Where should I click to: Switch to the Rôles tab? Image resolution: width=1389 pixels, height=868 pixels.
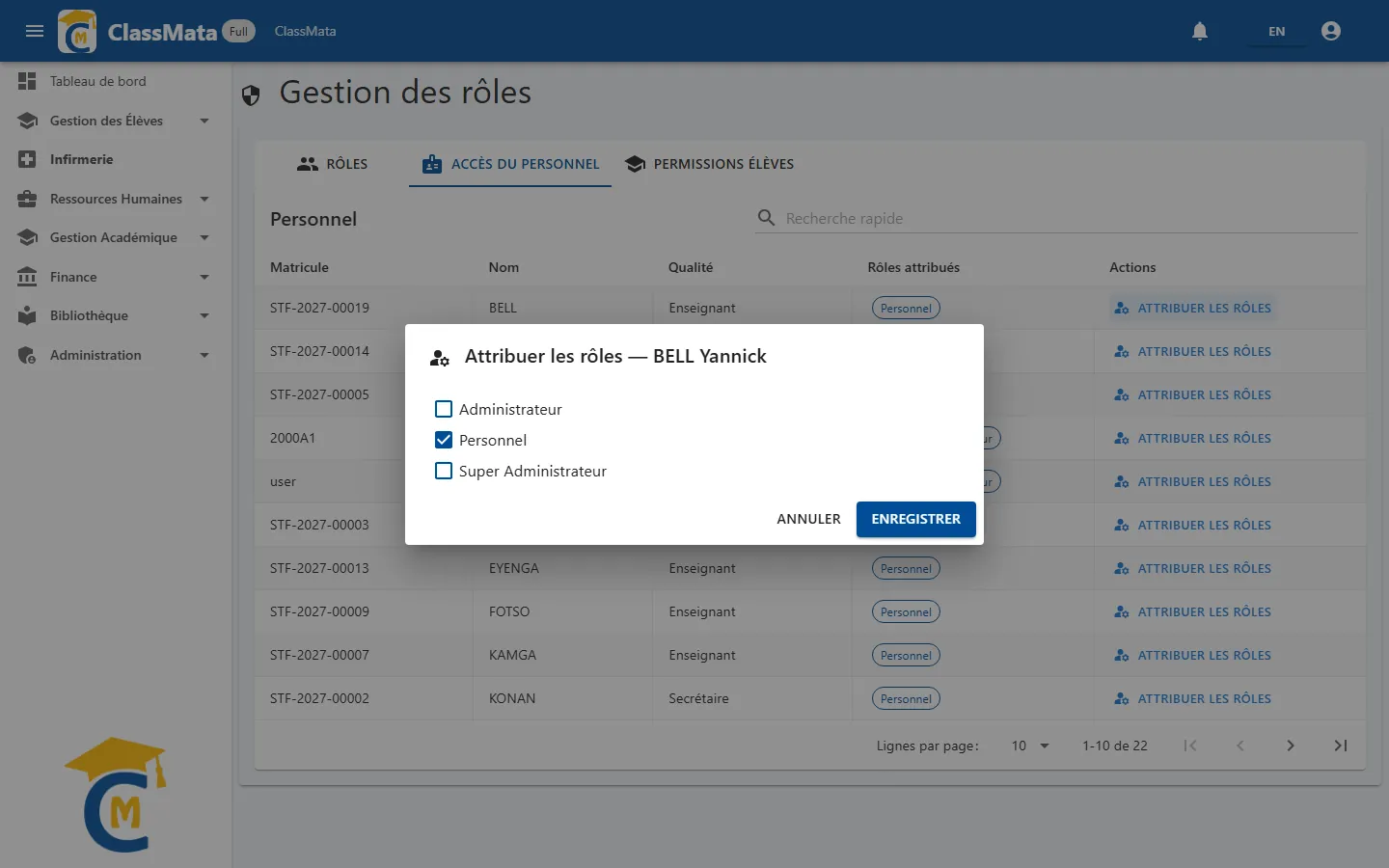332,164
